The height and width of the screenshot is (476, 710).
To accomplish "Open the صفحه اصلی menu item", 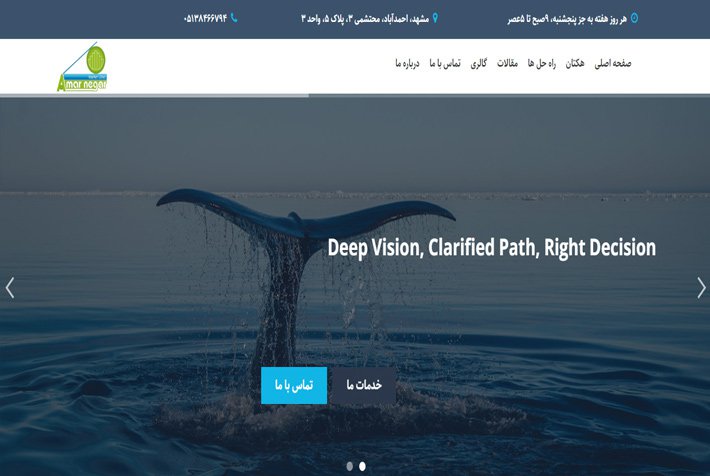I will click(613, 63).
